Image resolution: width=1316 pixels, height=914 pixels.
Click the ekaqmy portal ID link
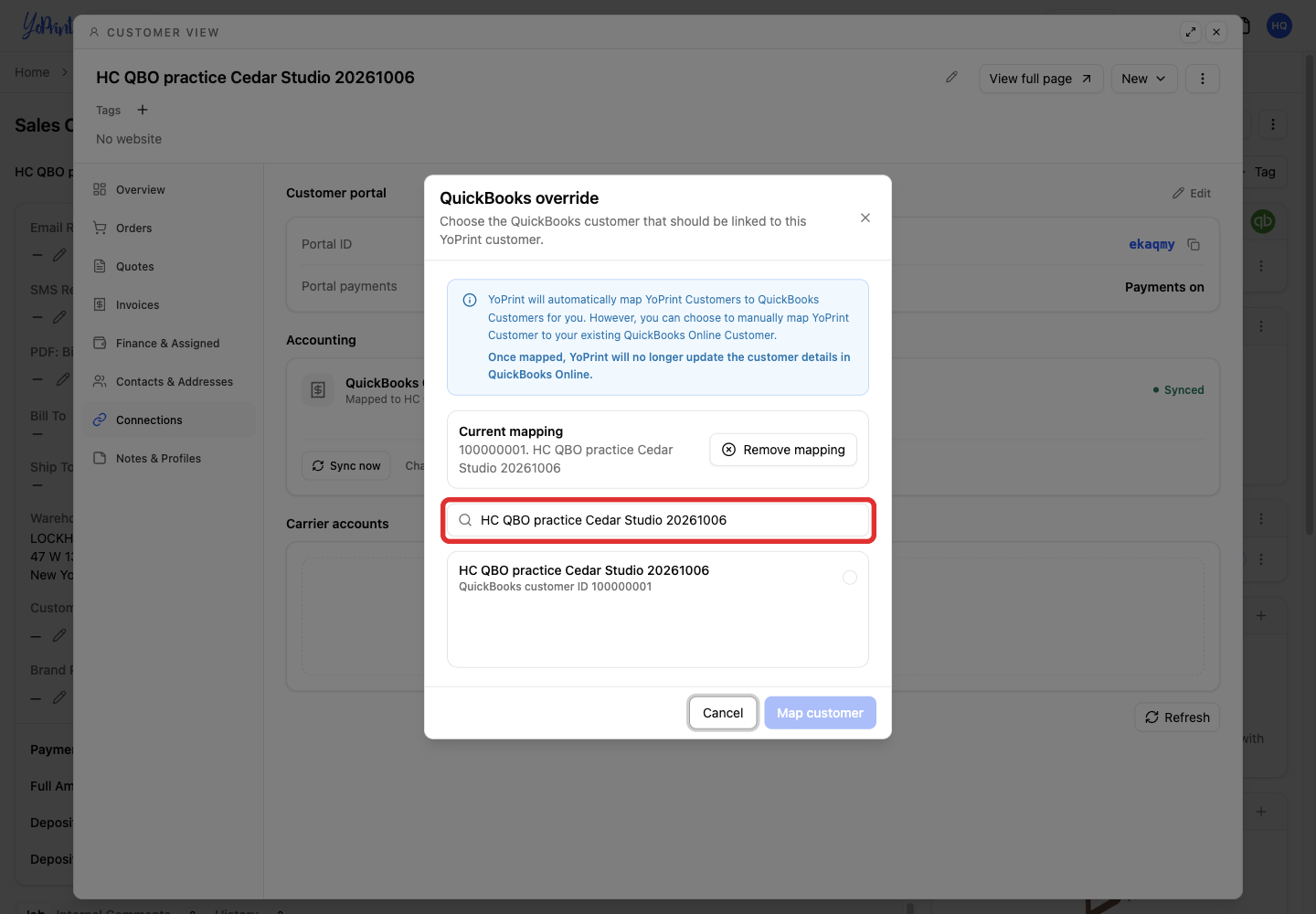coord(1151,244)
